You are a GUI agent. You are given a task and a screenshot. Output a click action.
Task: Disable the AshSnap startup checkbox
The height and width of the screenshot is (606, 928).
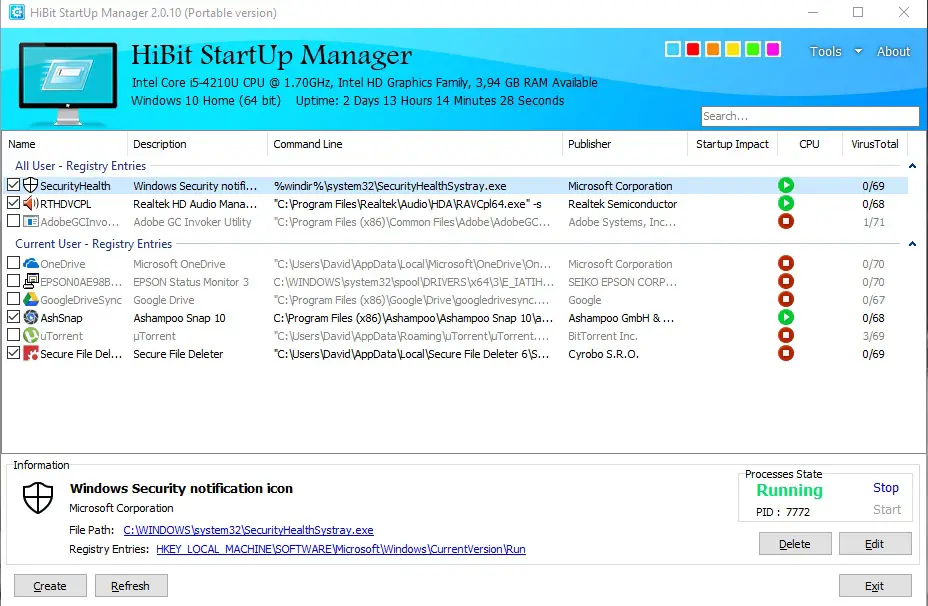click(13, 318)
